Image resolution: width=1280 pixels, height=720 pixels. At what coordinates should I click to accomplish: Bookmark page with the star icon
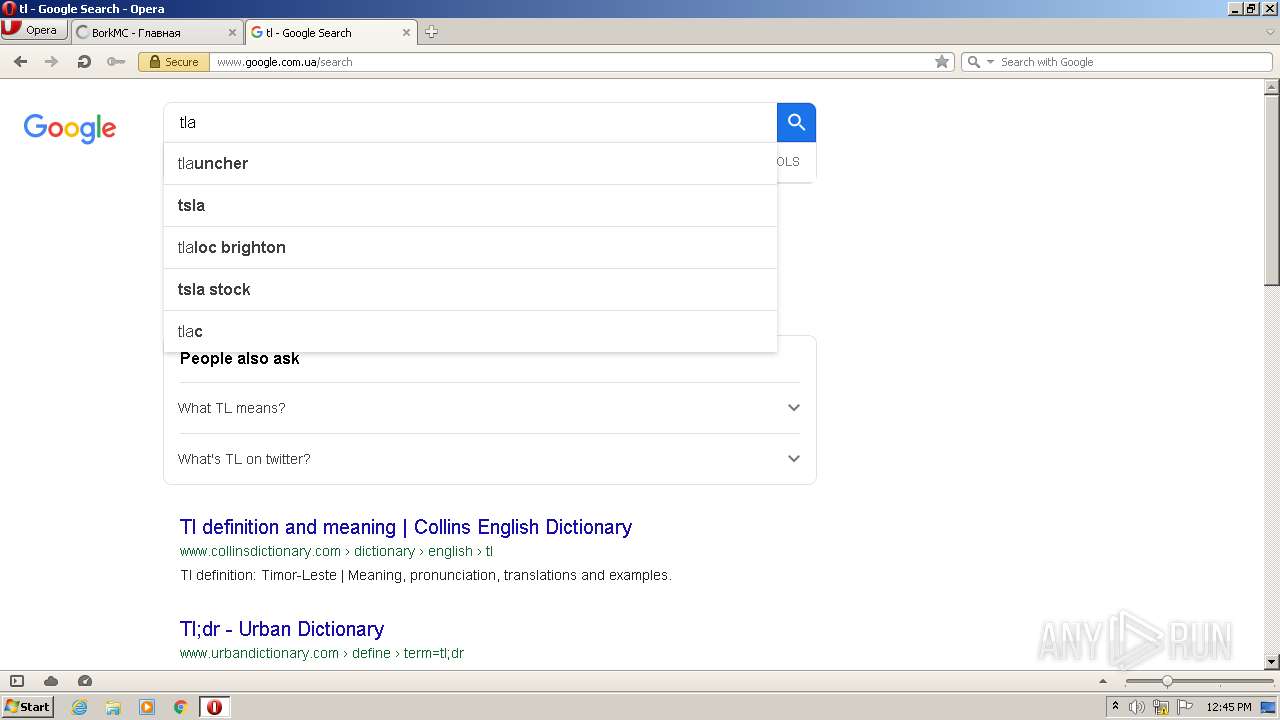[941, 62]
